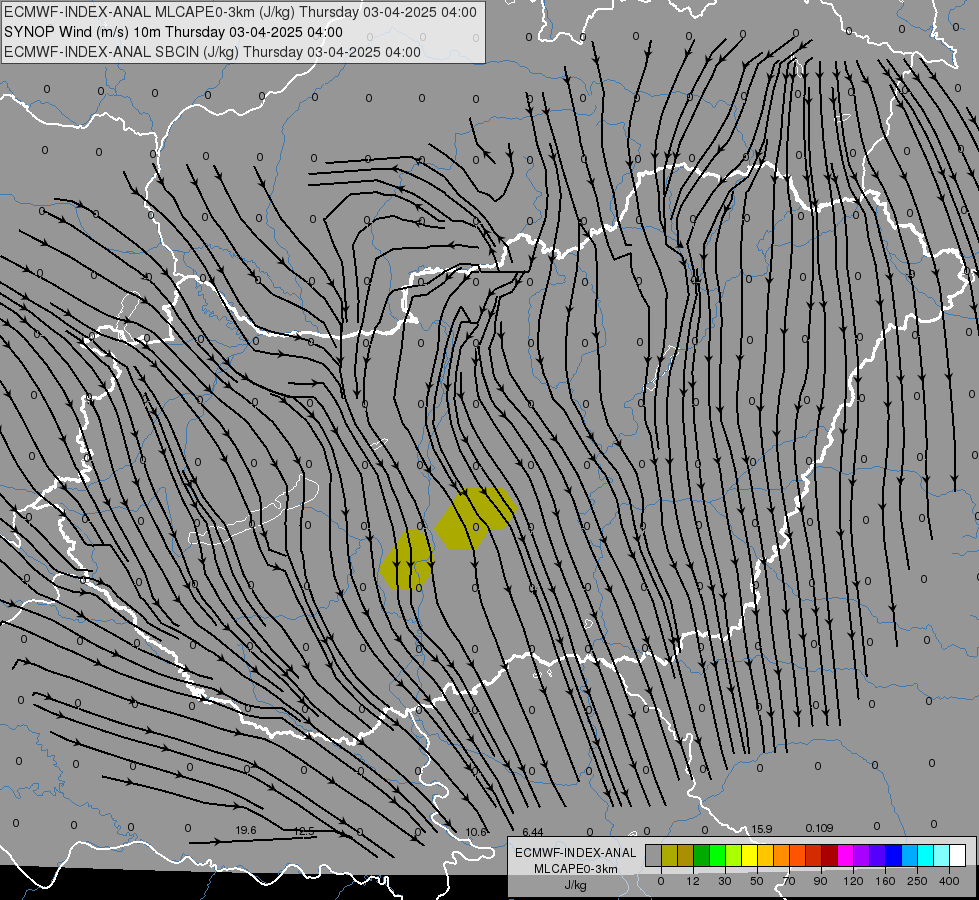The width and height of the screenshot is (979, 900).
Task: Select the pale cyan swatch left of tick 400
Action: click(942, 855)
